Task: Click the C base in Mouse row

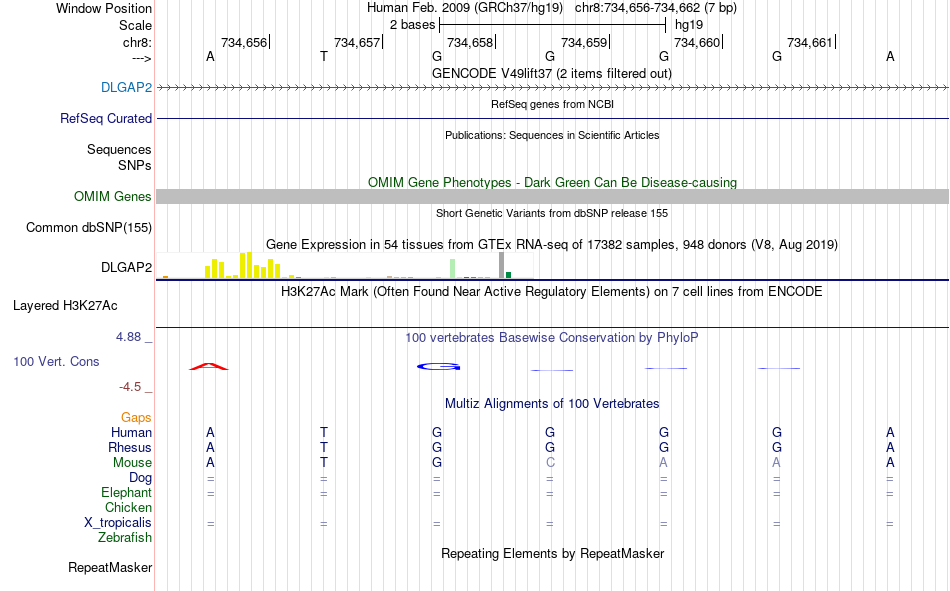Action: pos(550,462)
